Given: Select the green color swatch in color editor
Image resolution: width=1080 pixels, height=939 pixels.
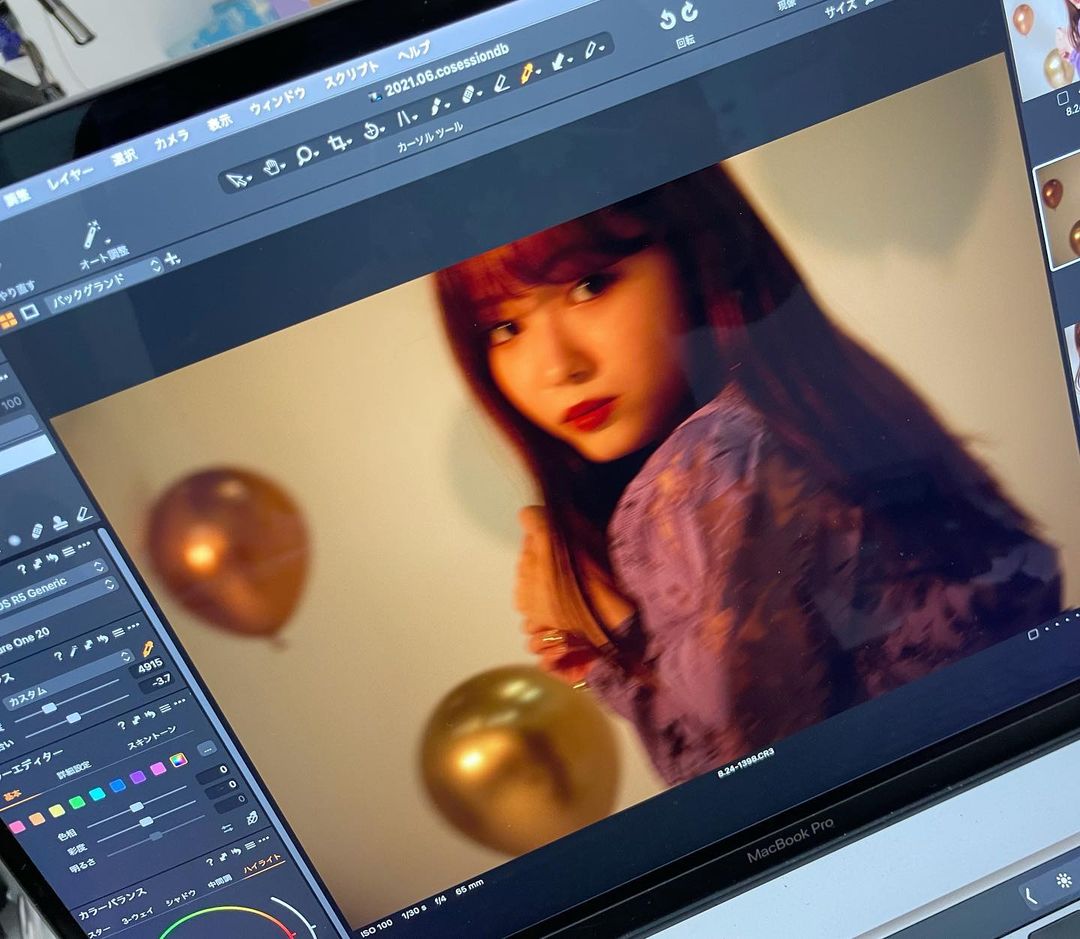Looking at the screenshot, I should pos(76,803).
